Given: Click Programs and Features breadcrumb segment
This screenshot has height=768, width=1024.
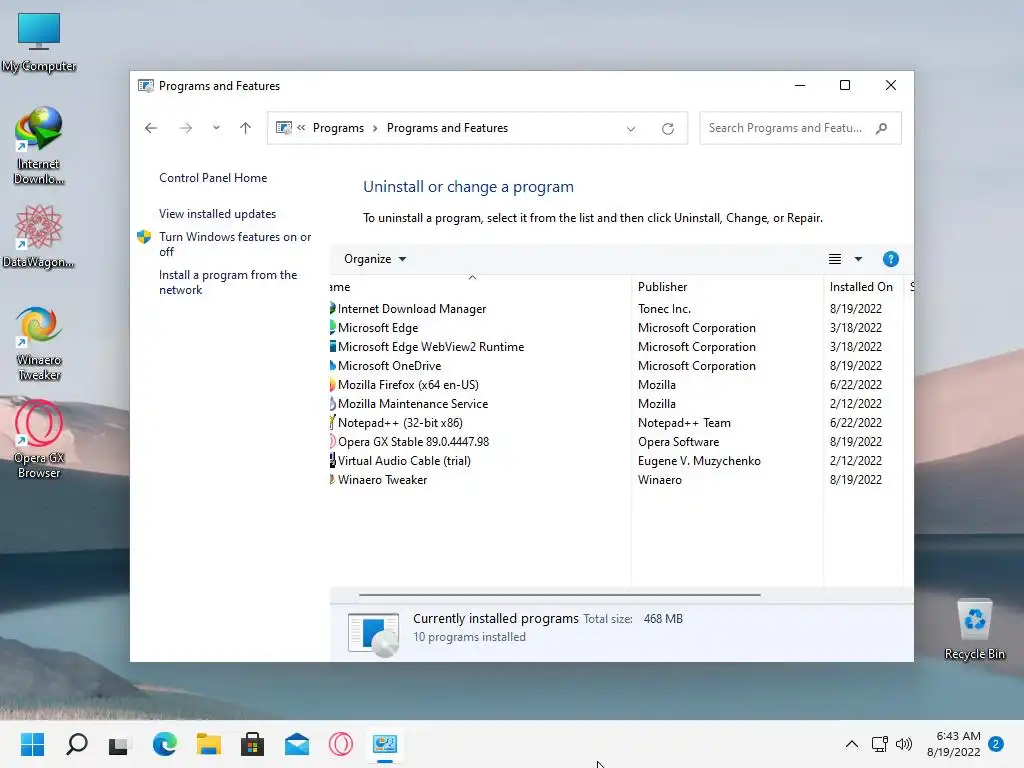Looking at the screenshot, I should point(447,128).
